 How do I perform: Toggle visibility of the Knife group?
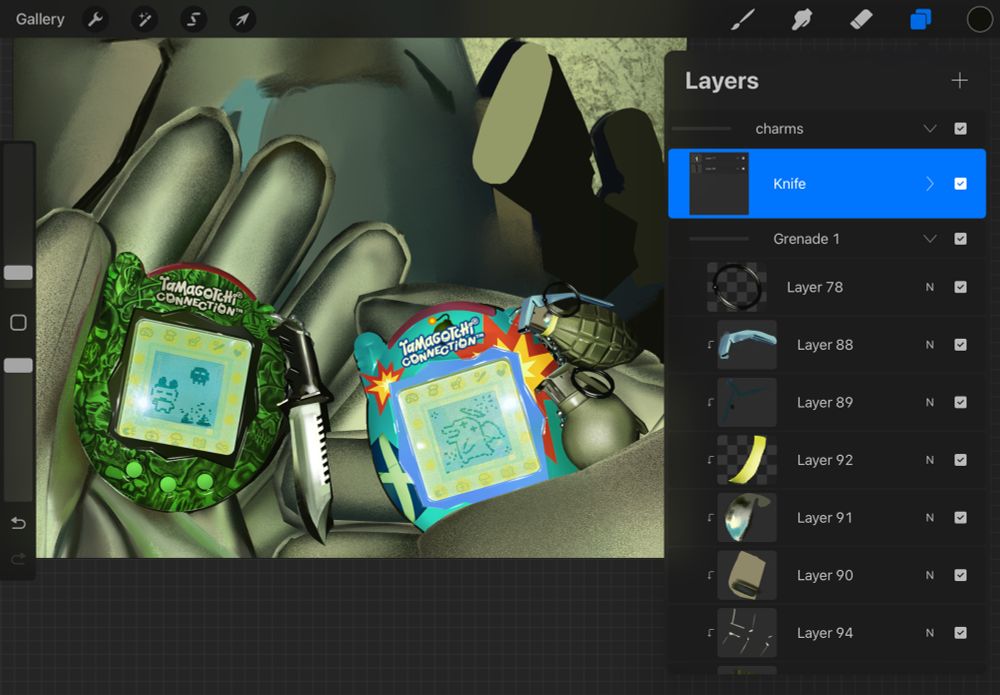(960, 184)
